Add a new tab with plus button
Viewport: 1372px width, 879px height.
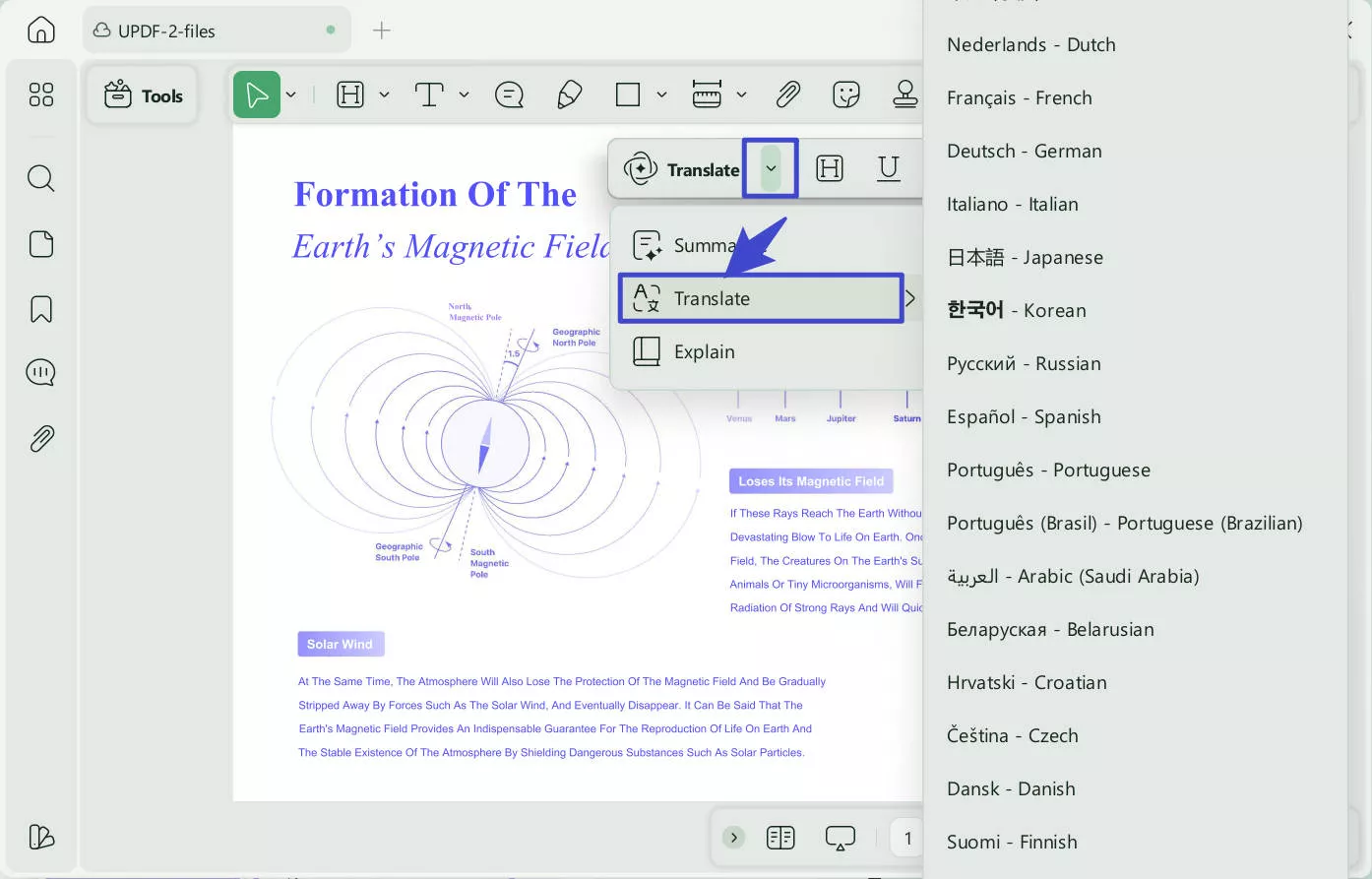click(x=382, y=31)
